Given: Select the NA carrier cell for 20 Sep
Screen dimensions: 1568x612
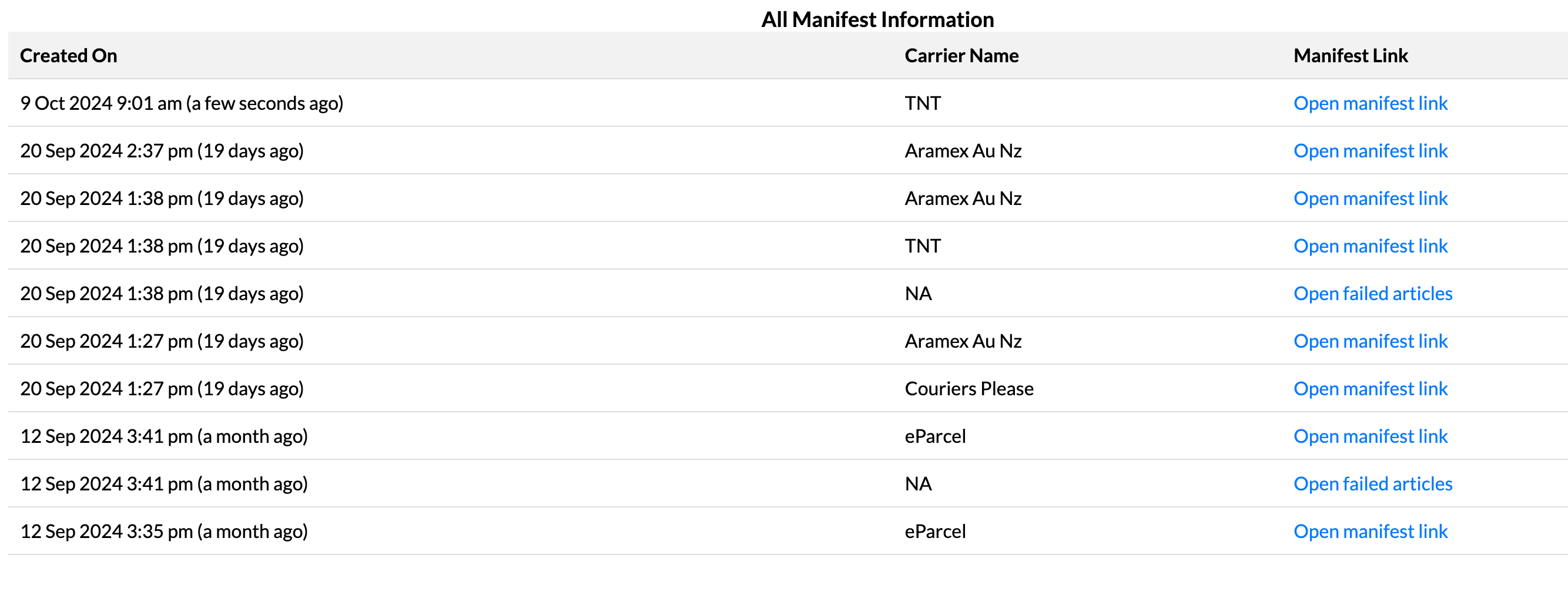Looking at the screenshot, I should 918,294.
